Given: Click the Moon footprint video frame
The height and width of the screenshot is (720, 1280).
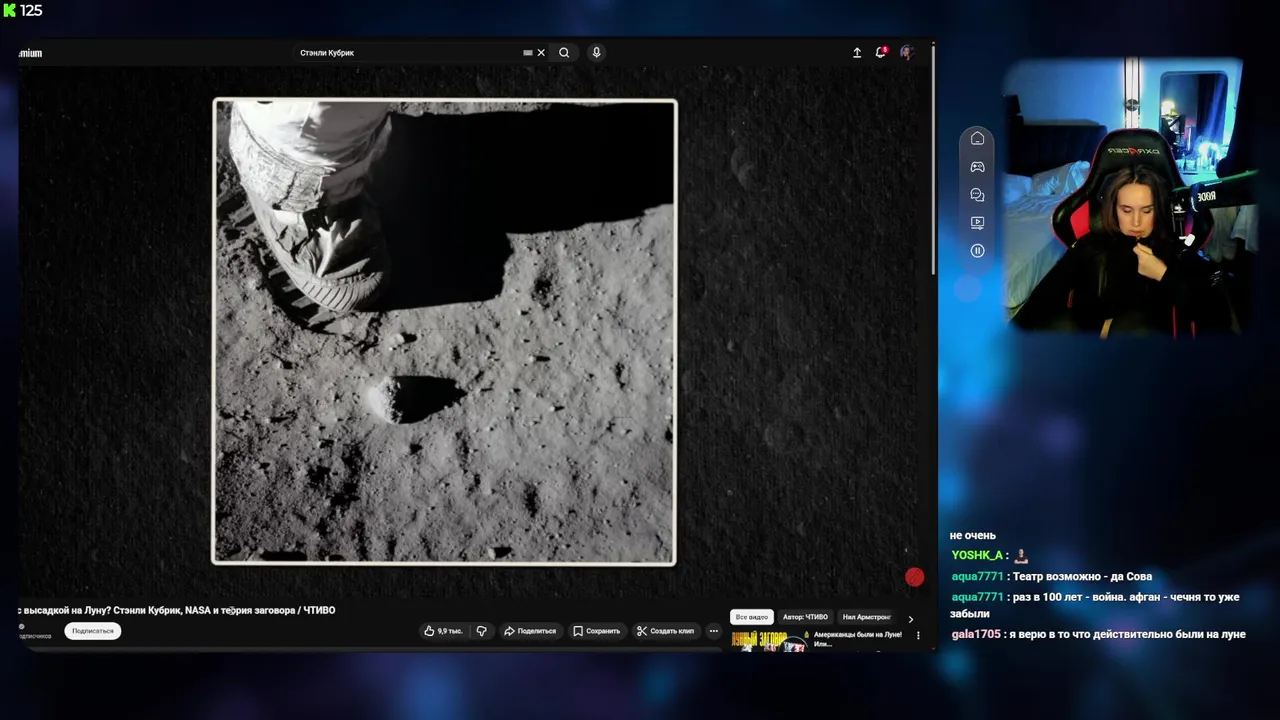Looking at the screenshot, I should point(444,332).
